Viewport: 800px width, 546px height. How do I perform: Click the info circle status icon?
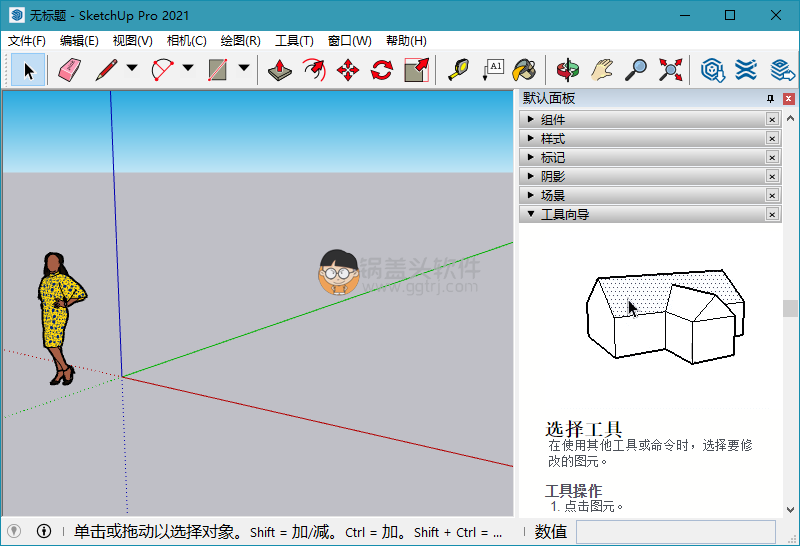click(x=44, y=531)
